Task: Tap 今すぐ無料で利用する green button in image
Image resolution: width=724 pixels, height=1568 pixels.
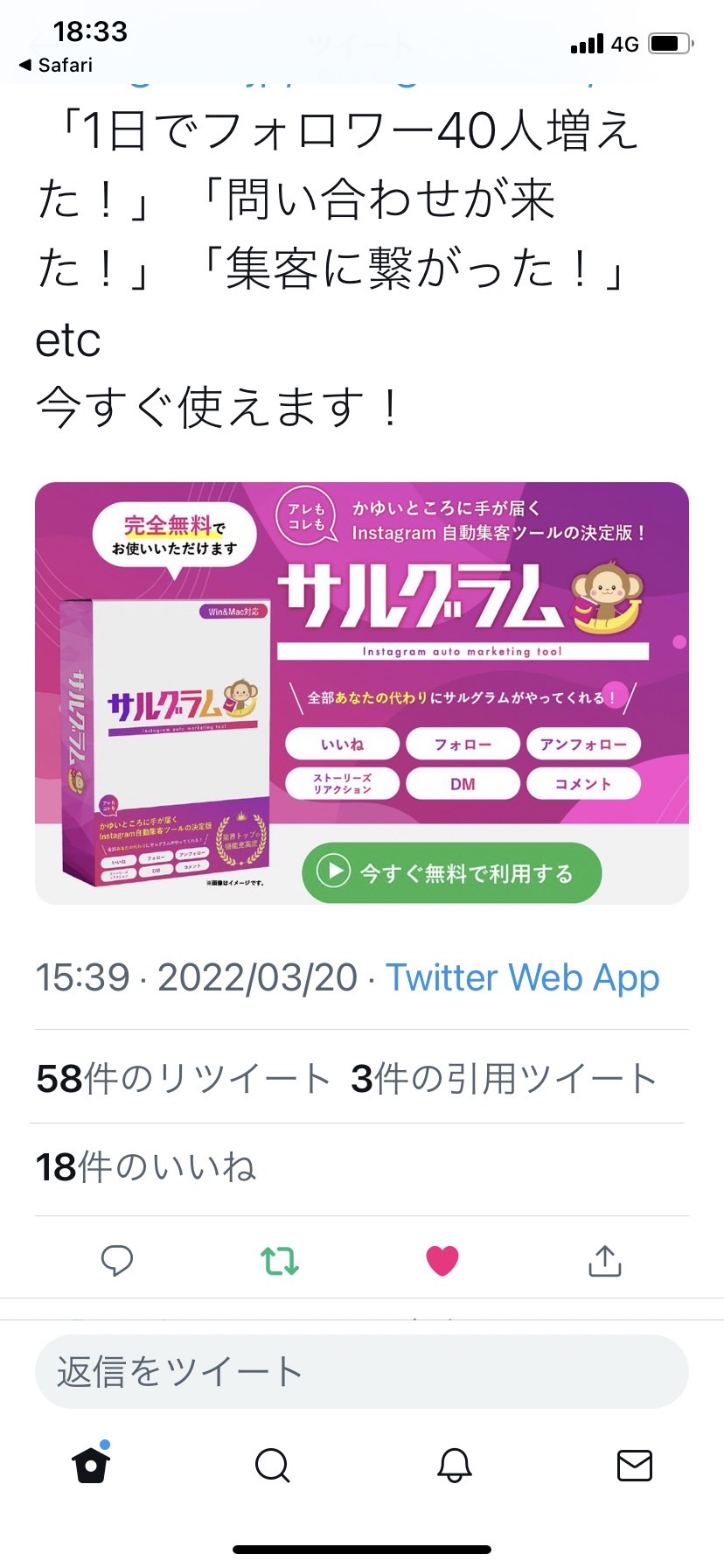Action: coord(452,872)
